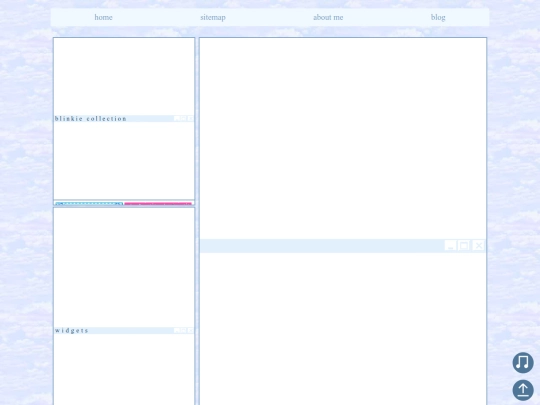The width and height of the screenshot is (540, 405).
Task: Close the blinkie collection window
Action: pos(190,118)
